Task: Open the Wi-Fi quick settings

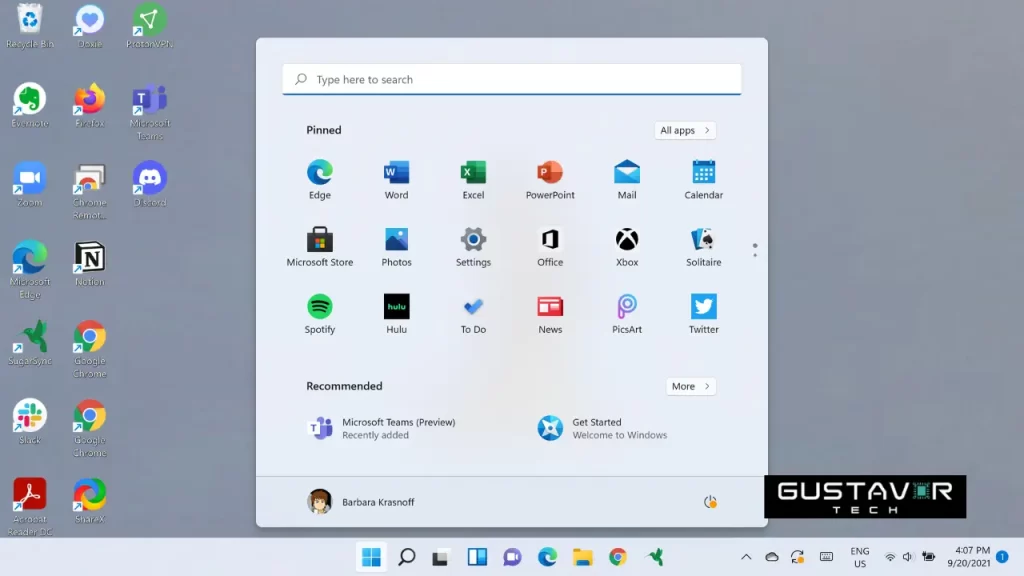Action: 889,557
